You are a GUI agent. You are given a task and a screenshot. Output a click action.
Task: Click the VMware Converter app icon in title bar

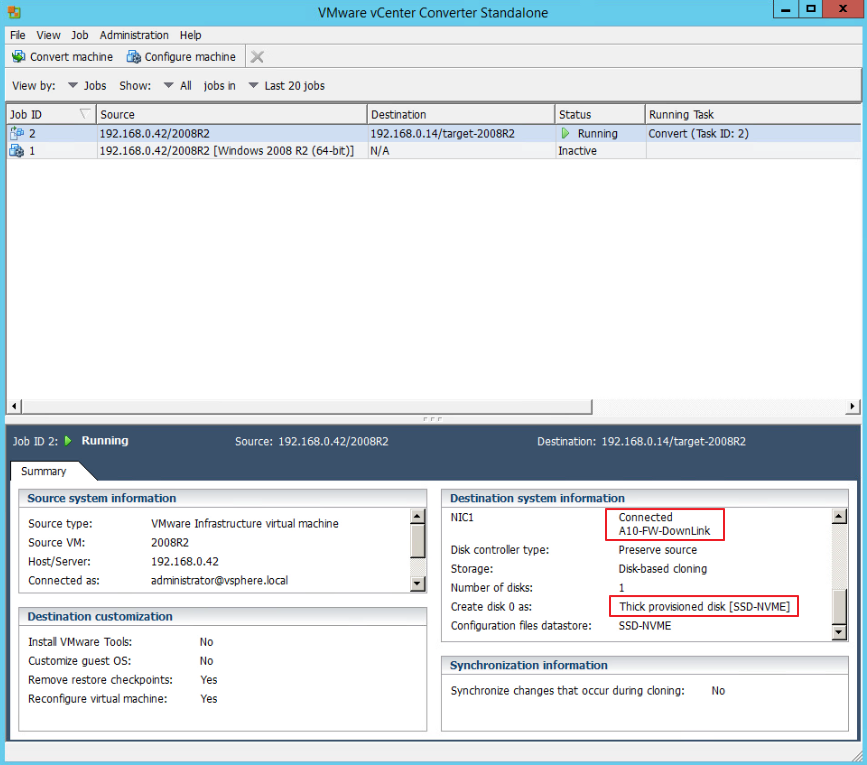[14, 12]
